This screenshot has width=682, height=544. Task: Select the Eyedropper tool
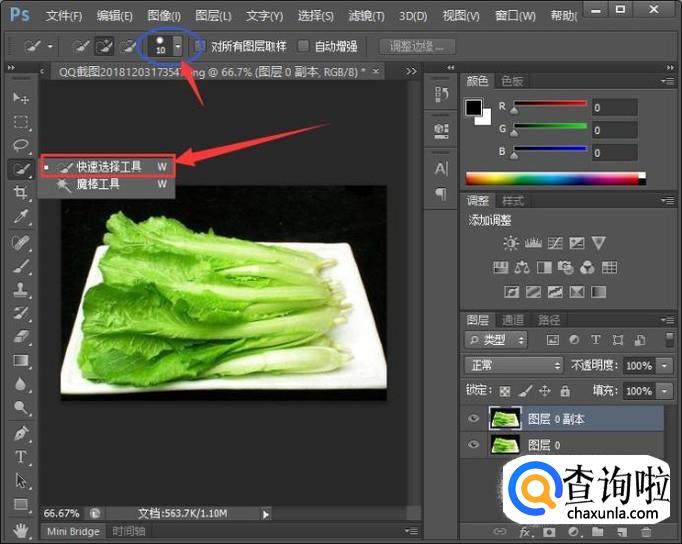coord(20,217)
